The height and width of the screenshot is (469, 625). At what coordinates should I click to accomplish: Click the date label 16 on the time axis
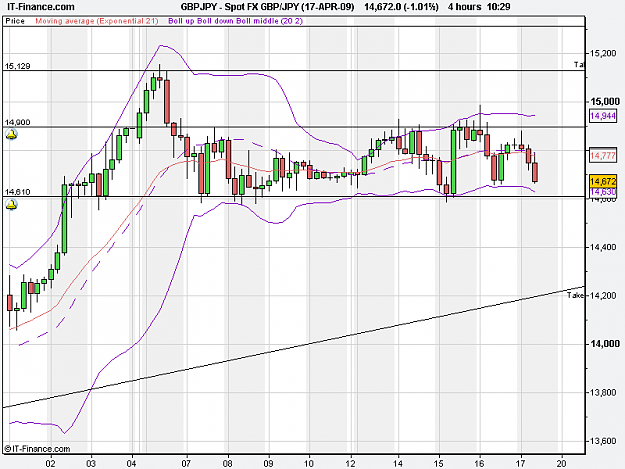(480, 463)
